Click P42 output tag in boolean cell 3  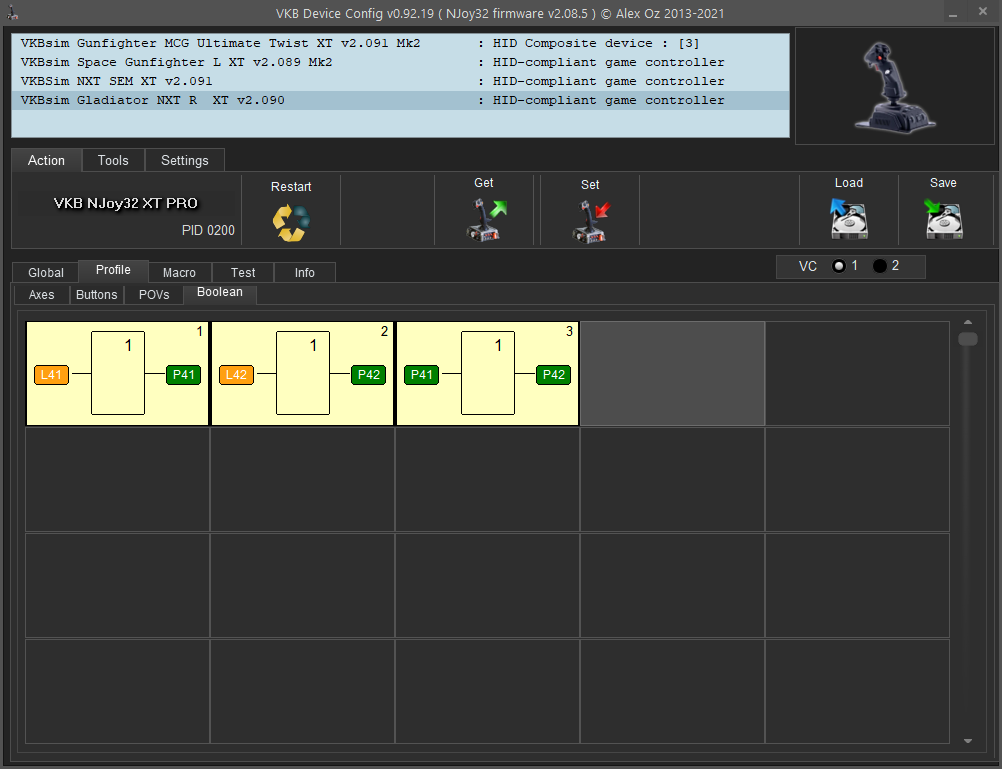coord(553,375)
